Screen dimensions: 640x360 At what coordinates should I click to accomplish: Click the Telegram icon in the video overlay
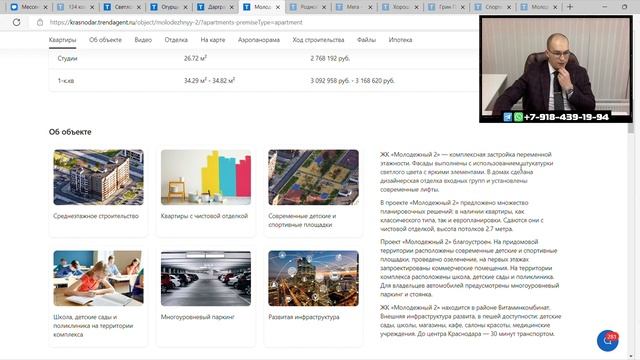pyautogui.click(x=508, y=117)
